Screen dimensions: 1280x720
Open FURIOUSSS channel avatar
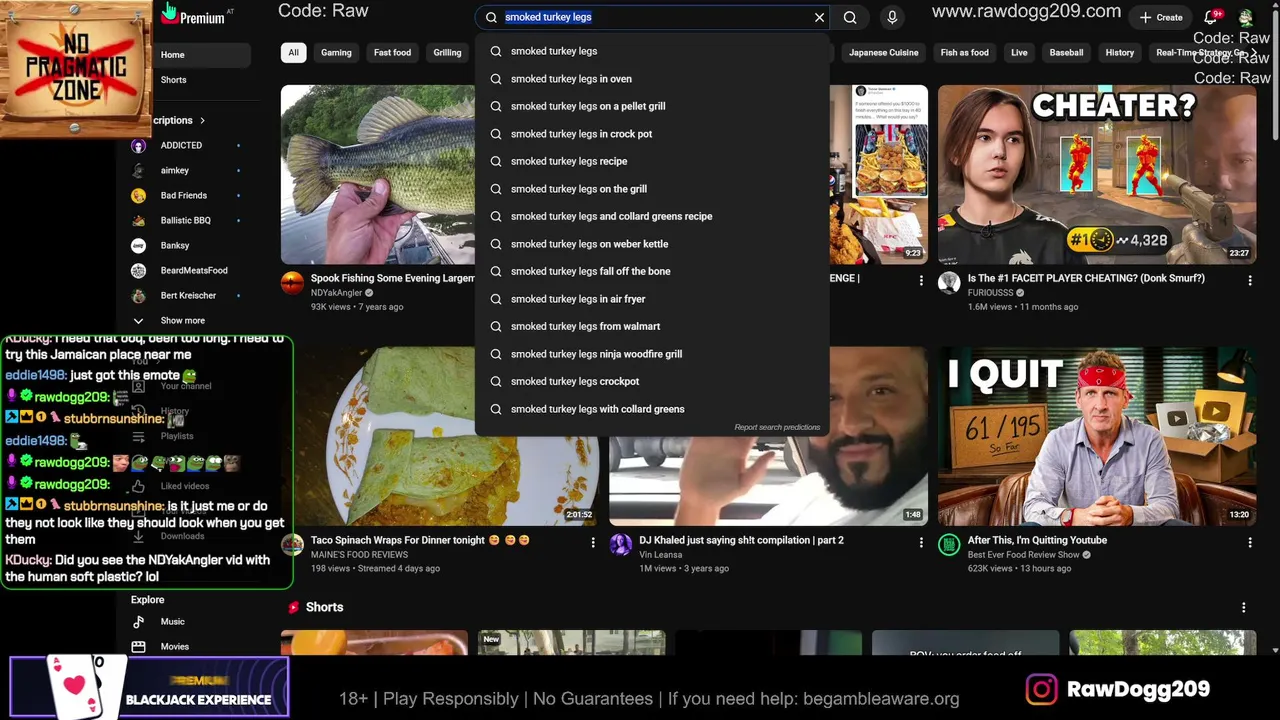[x=949, y=283]
